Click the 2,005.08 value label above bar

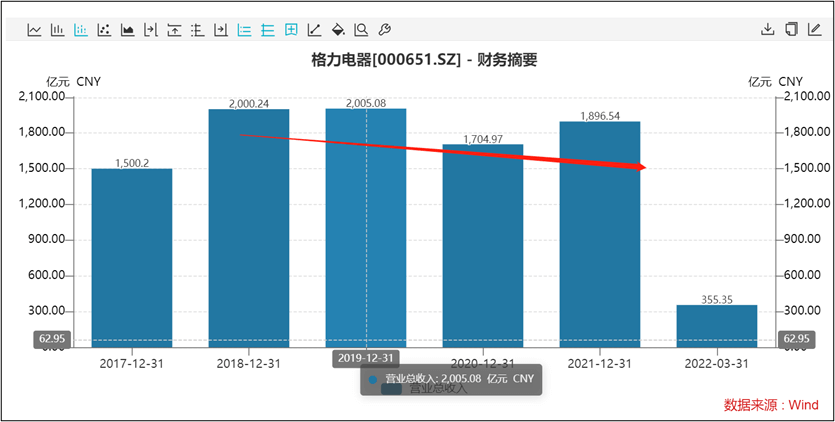click(366, 103)
